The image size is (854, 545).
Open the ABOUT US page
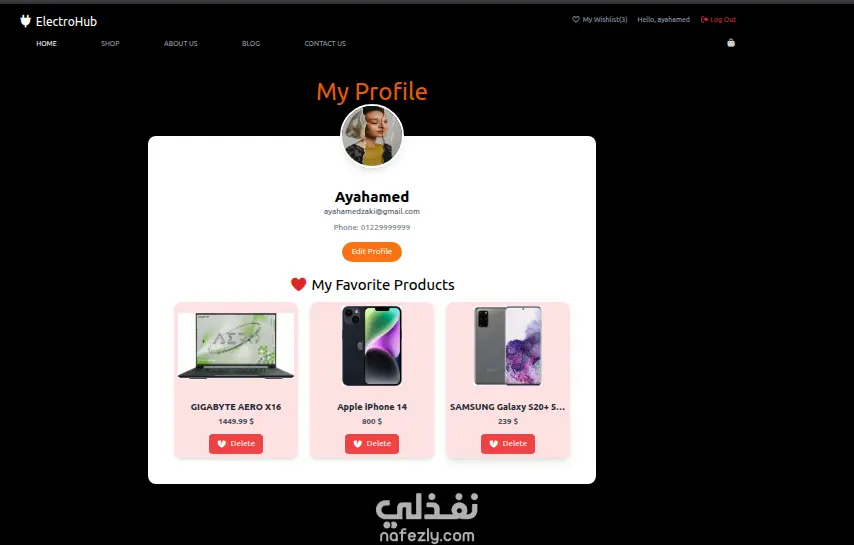[x=181, y=44]
